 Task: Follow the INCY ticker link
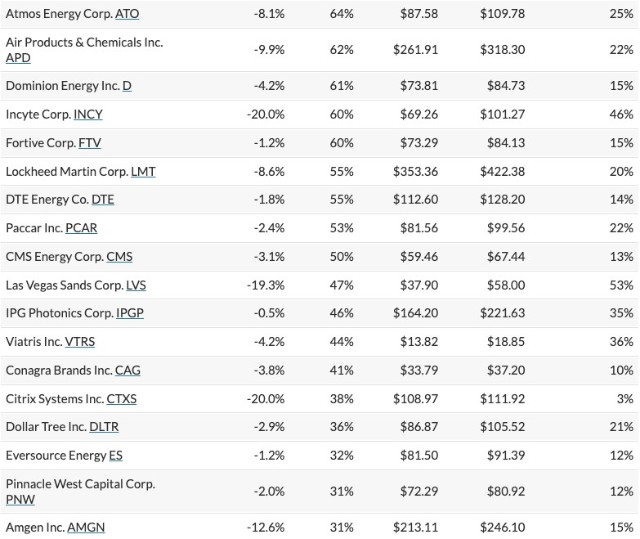click(88, 115)
